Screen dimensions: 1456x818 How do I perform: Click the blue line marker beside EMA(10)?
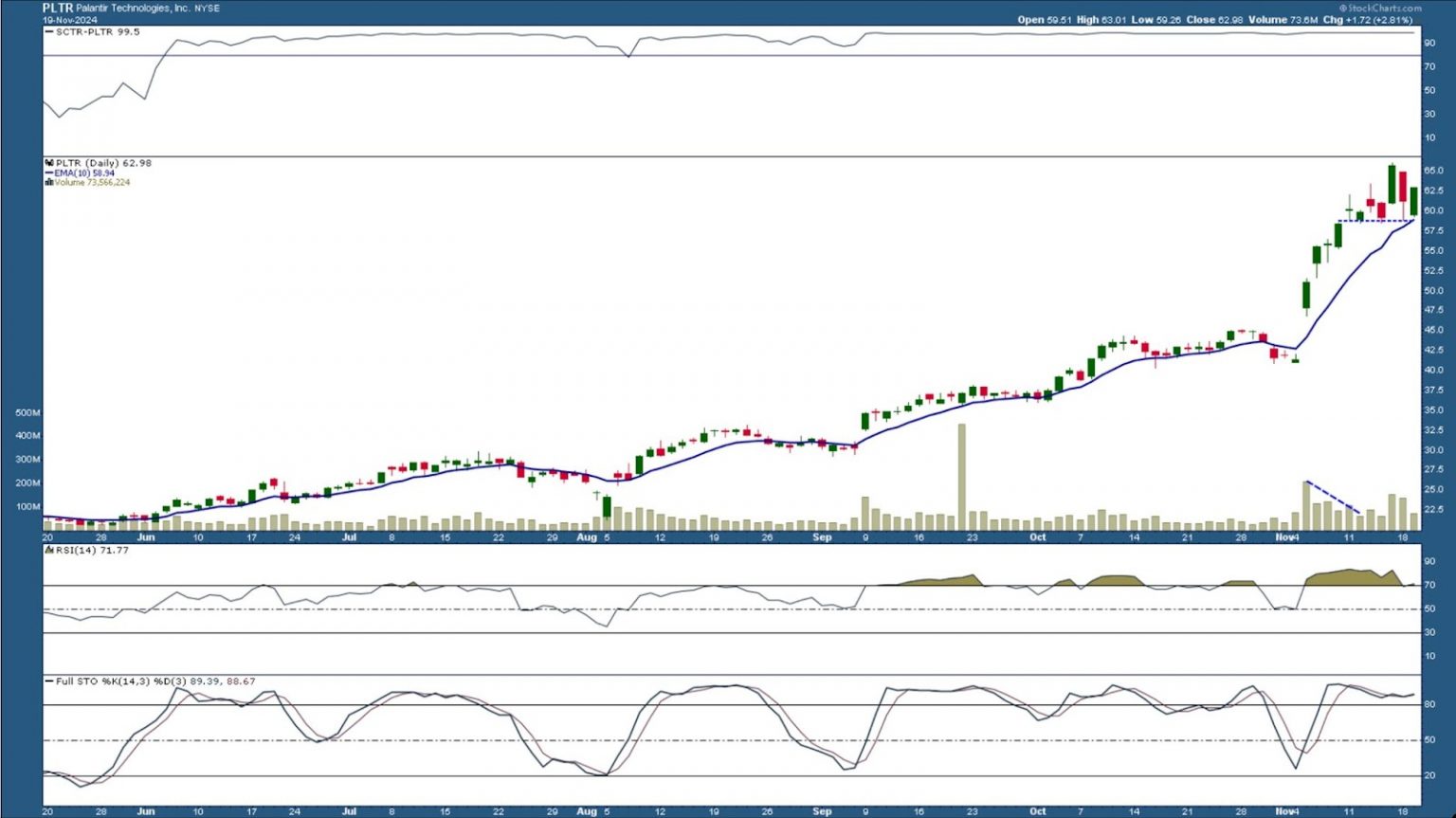(x=49, y=173)
